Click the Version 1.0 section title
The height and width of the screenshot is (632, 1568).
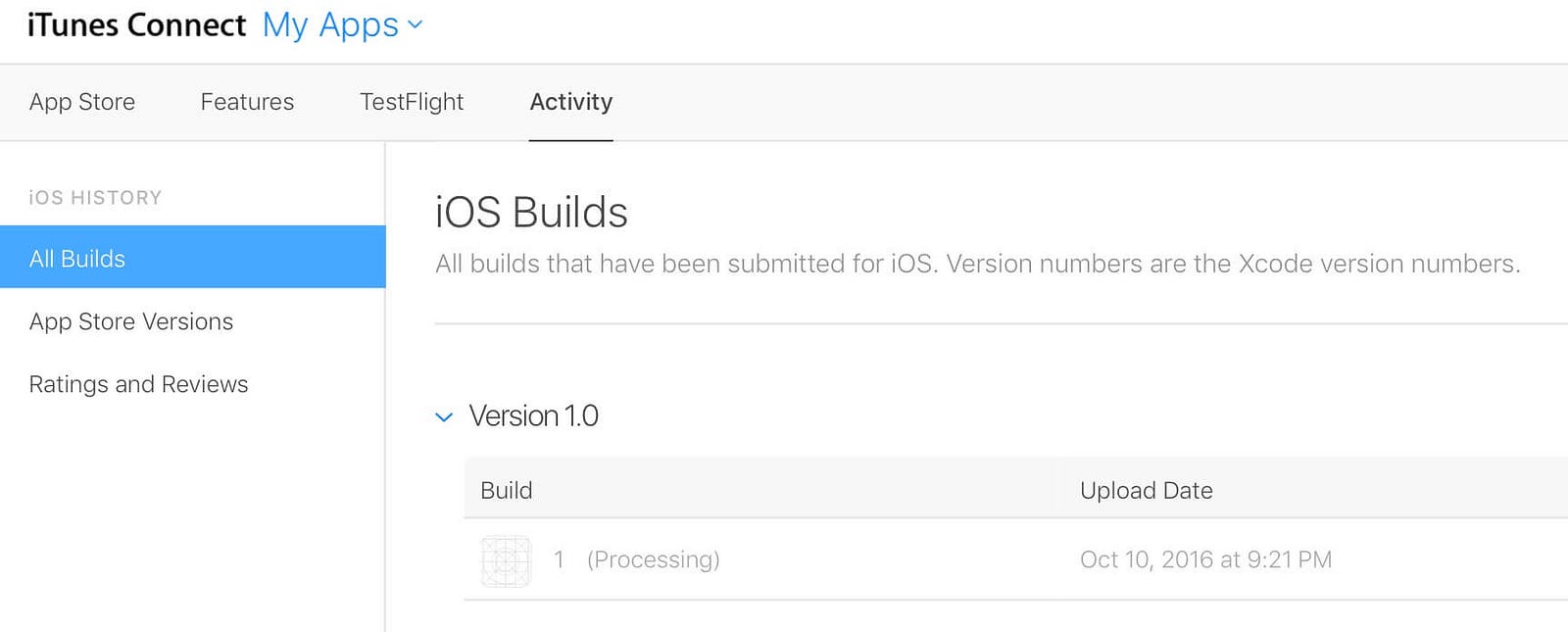tap(533, 416)
